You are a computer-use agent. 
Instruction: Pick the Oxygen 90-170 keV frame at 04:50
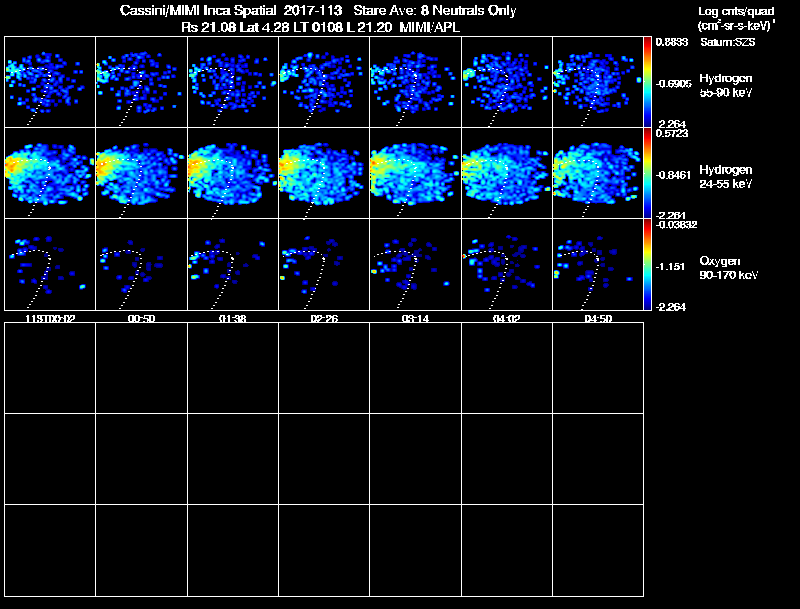[x=598, y=264]
